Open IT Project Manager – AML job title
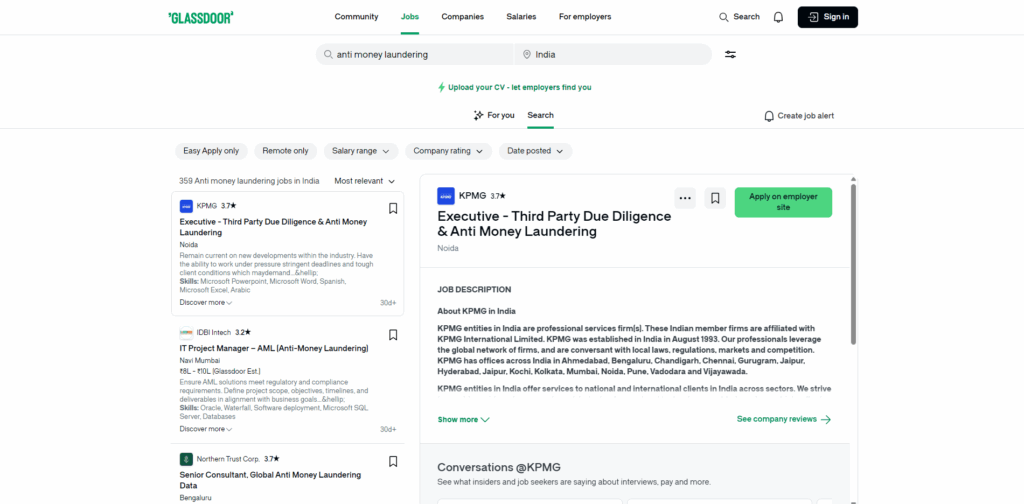 [x=274, y=349]
